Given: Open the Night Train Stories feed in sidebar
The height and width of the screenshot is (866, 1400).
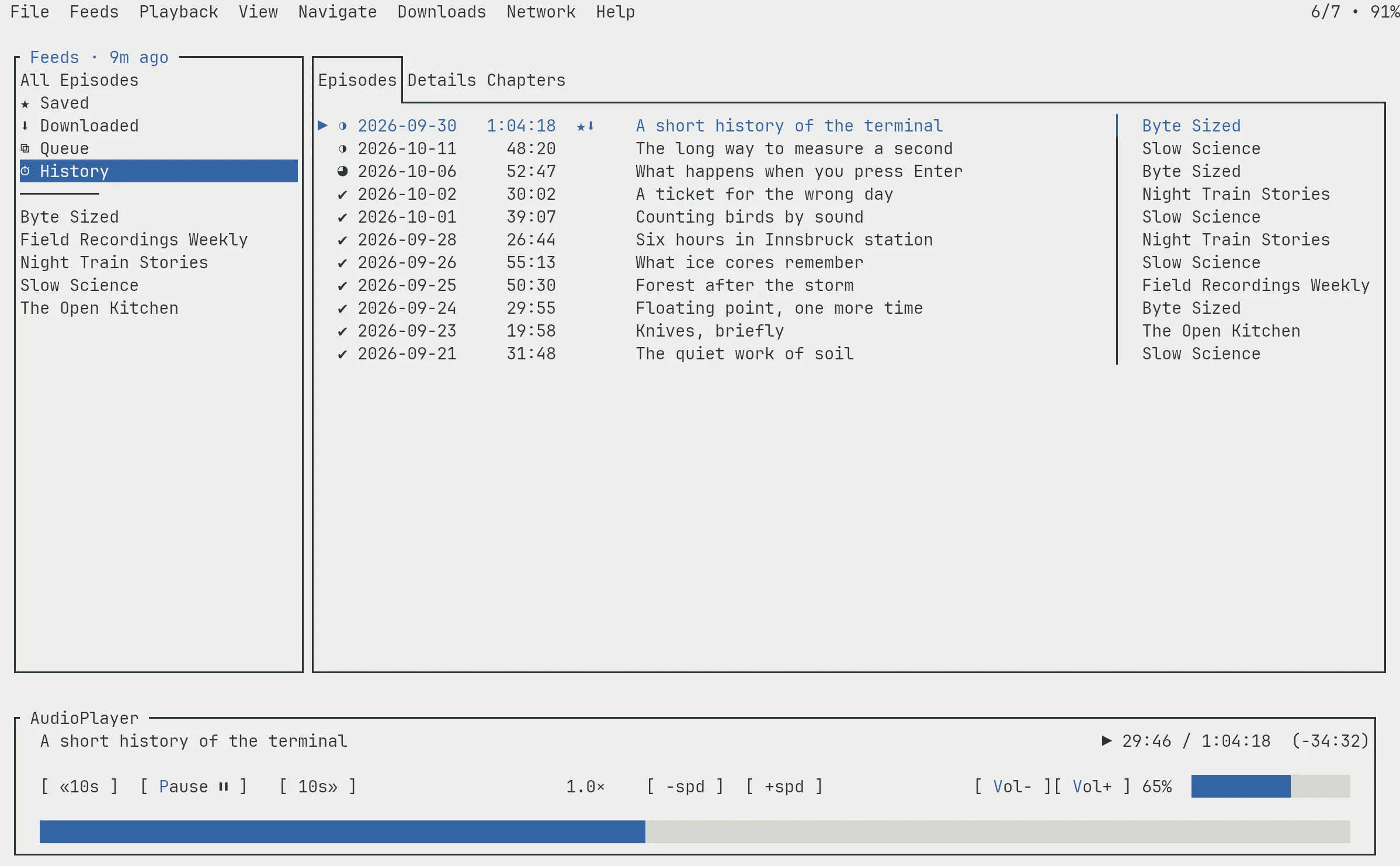Looking at the screenshot, I should (x=159, y=263).
